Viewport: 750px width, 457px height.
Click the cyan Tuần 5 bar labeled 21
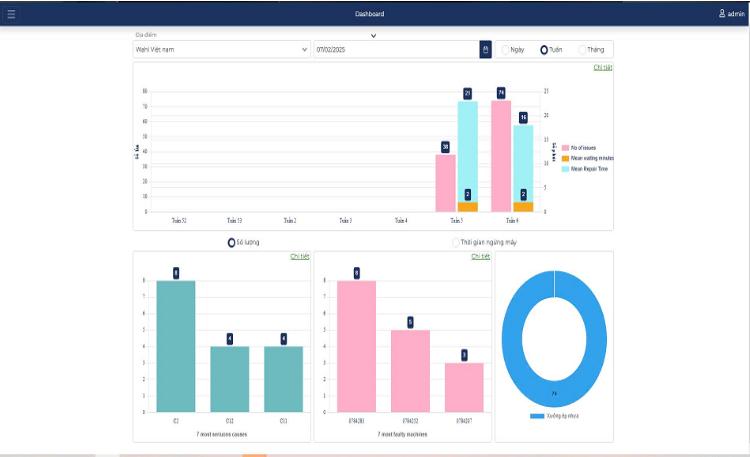(x=468, y=152)
